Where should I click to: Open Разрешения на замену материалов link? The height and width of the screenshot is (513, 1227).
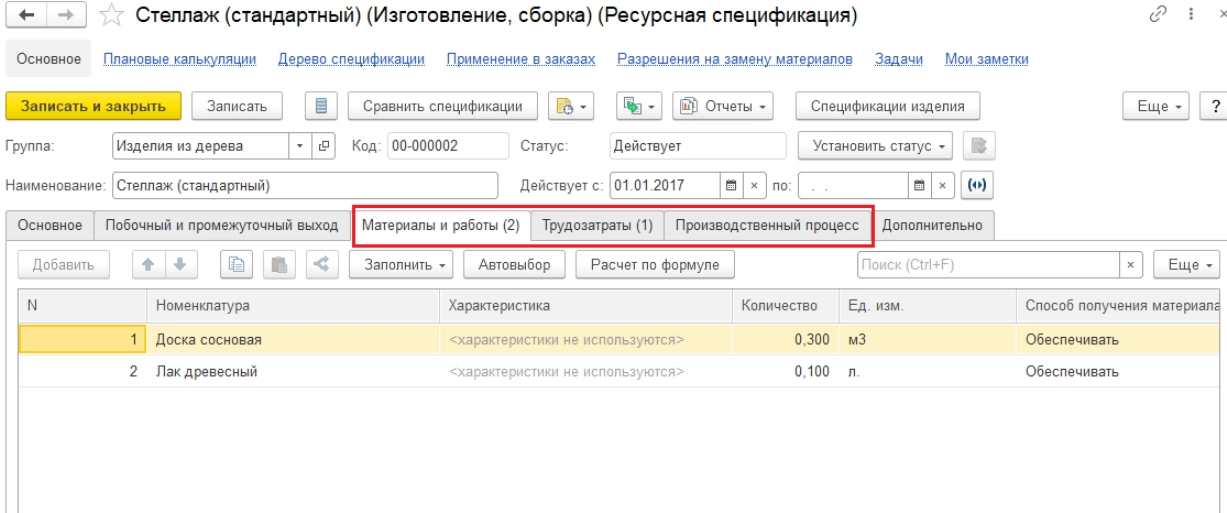click(x=735, y=61)
